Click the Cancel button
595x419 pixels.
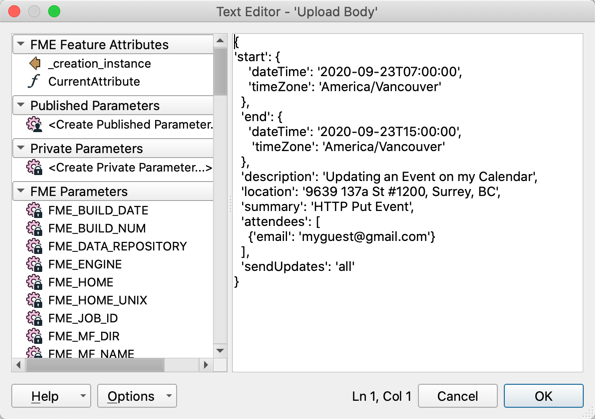click(458, 396)
